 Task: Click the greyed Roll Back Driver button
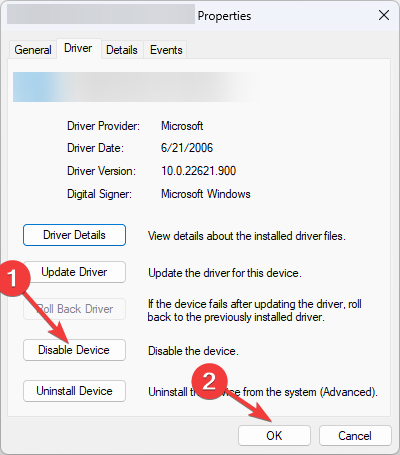tap(74, 309)
